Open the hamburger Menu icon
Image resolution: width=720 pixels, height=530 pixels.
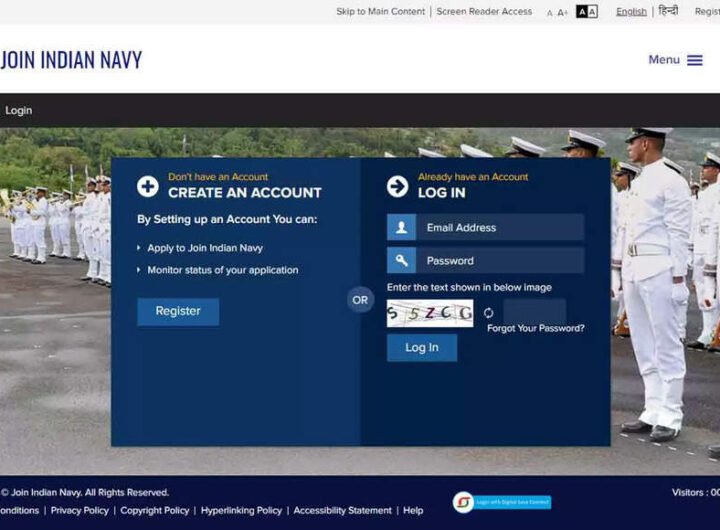pyautogui.click(x=694, y=60)
